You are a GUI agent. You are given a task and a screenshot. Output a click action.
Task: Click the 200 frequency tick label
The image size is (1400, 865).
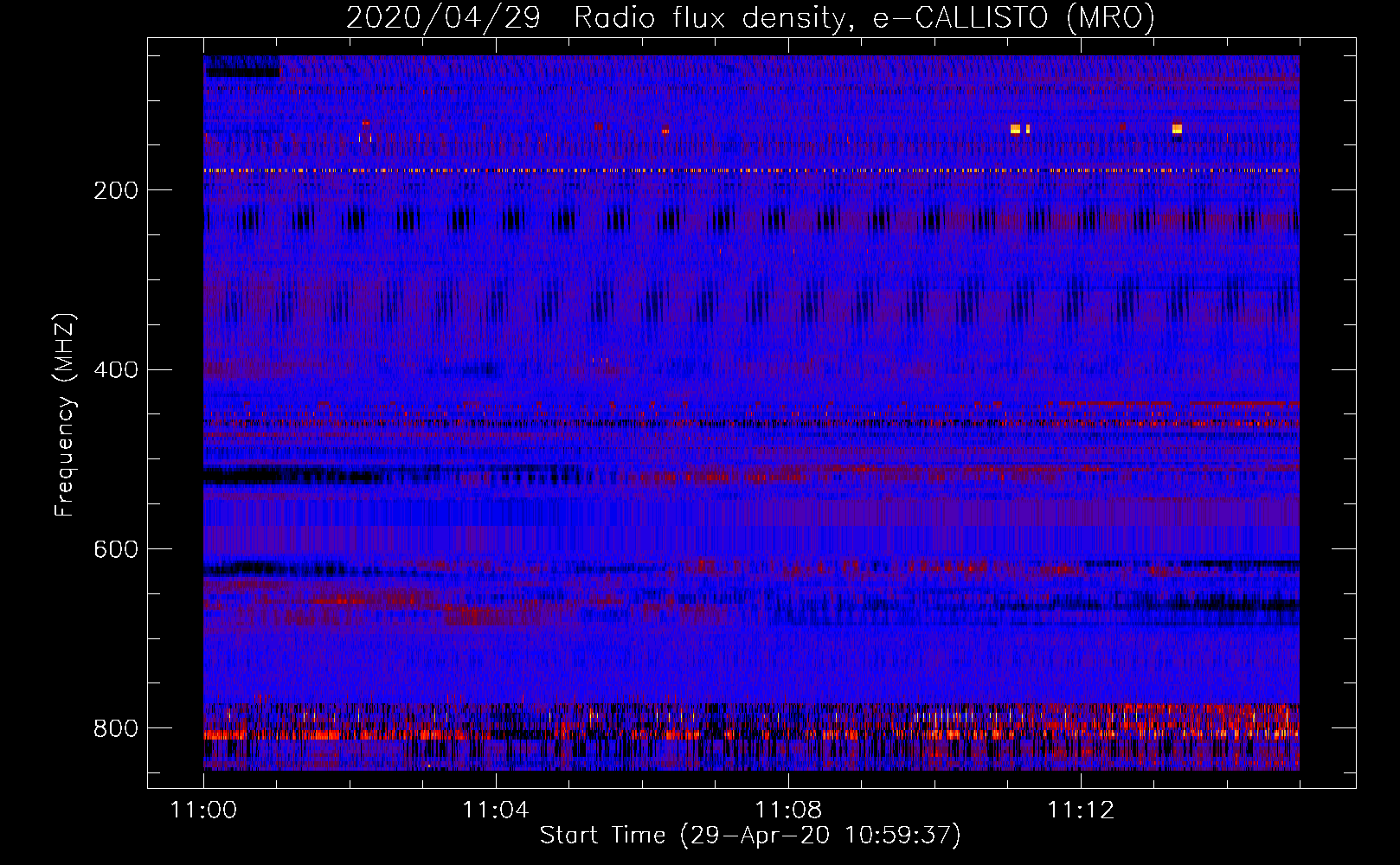[x=116, y=190]
